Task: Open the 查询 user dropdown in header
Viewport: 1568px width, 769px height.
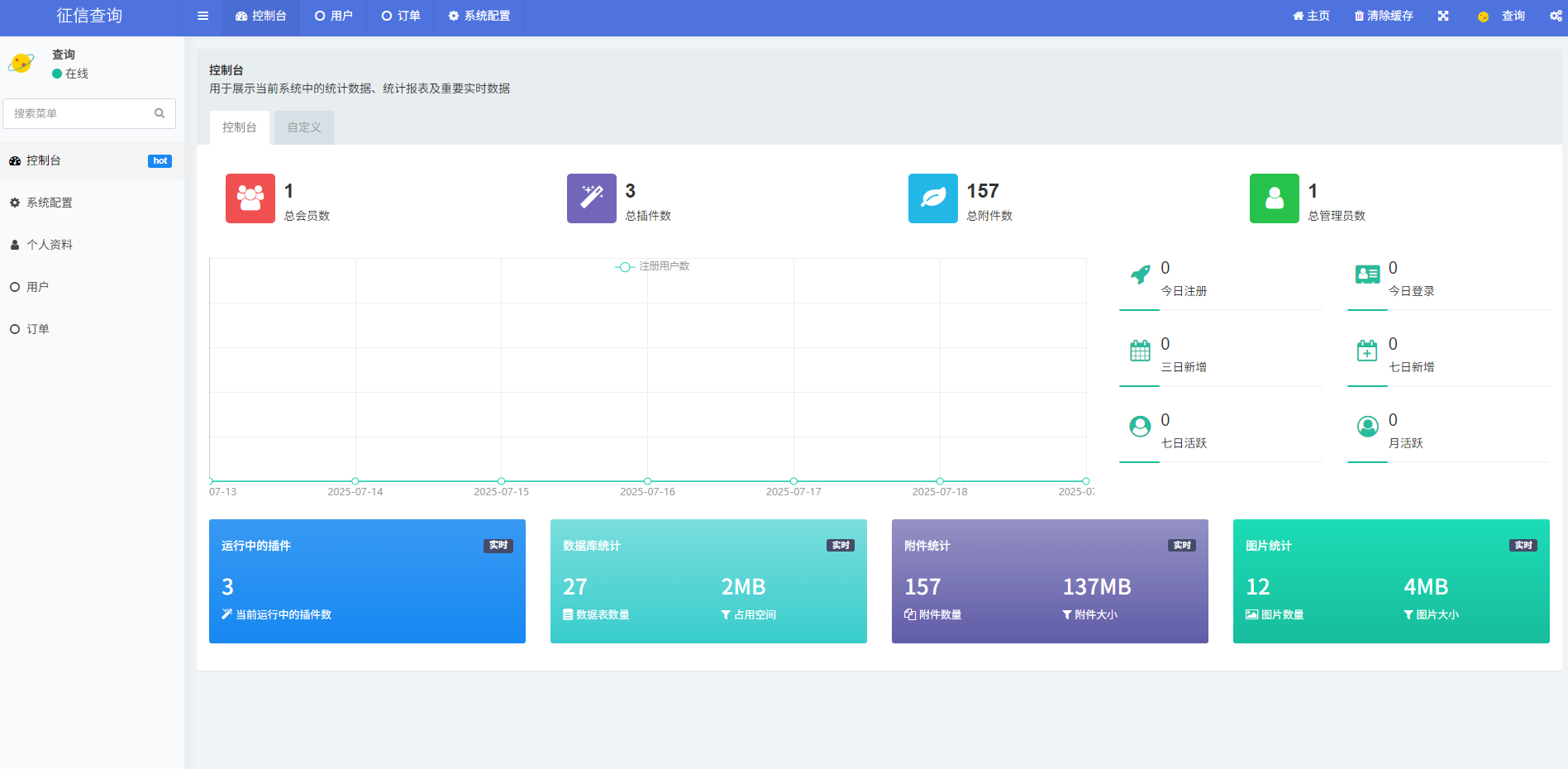Action: point(1502,16)
